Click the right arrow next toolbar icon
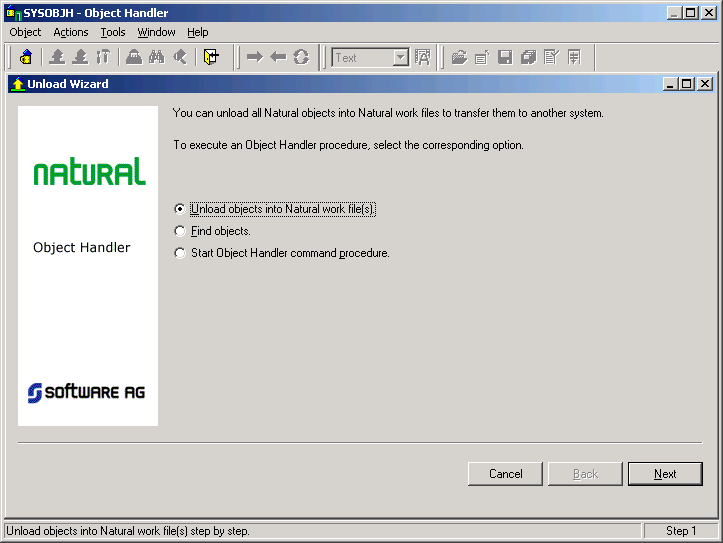The image size is (723, 543). (x=255, y=58)
